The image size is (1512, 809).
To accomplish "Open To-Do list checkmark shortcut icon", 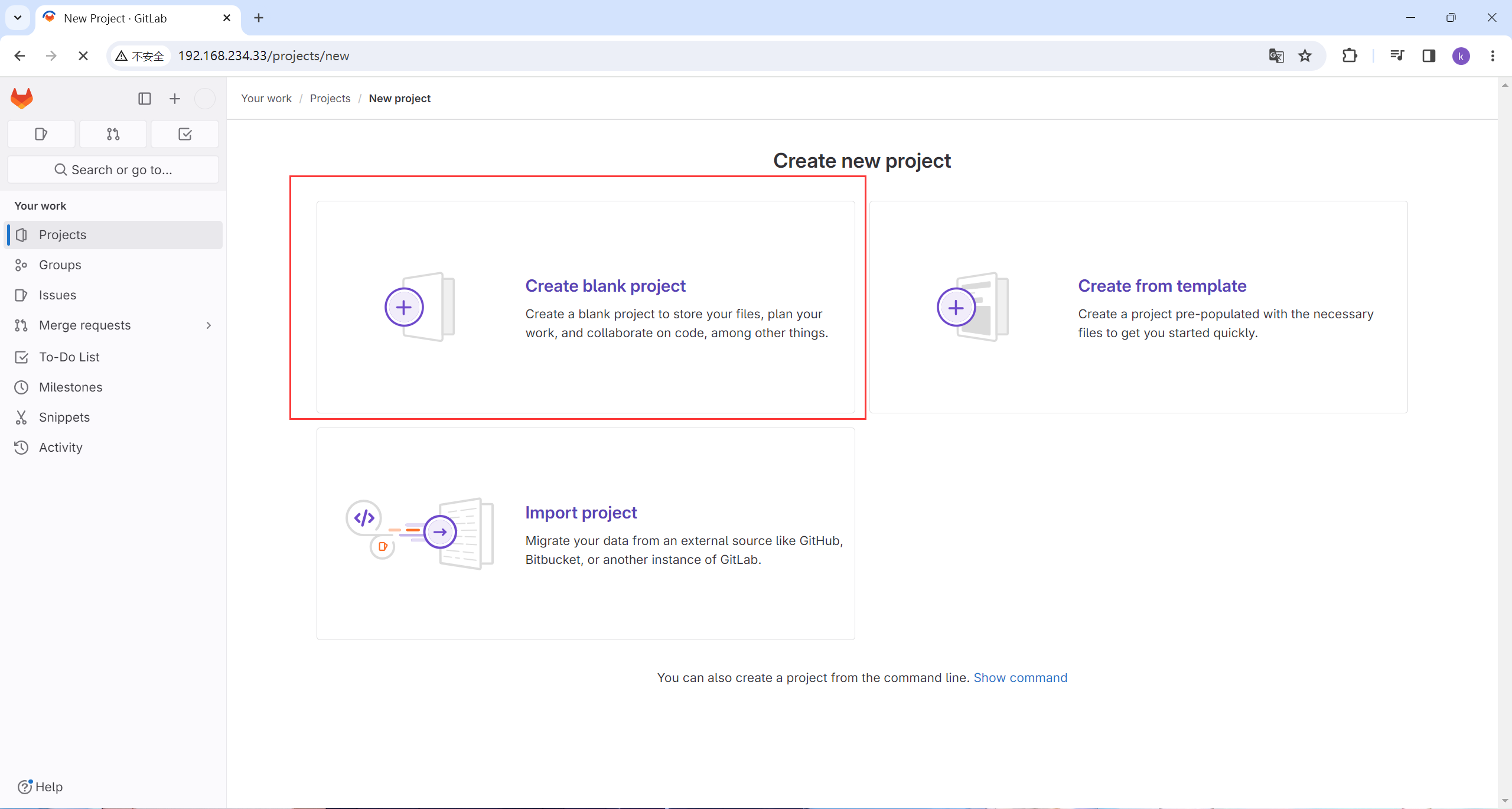I will 185,134.
